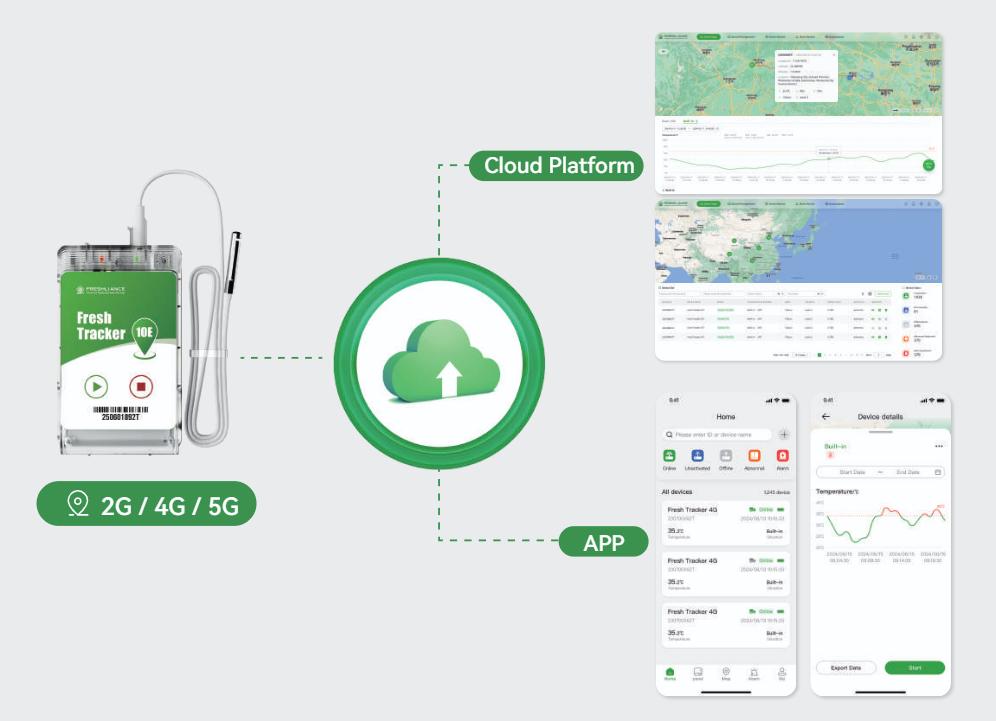This screenshot has height=721, width=996.
Task: Click the Cloud Platform label
Action: click(556, 166)
